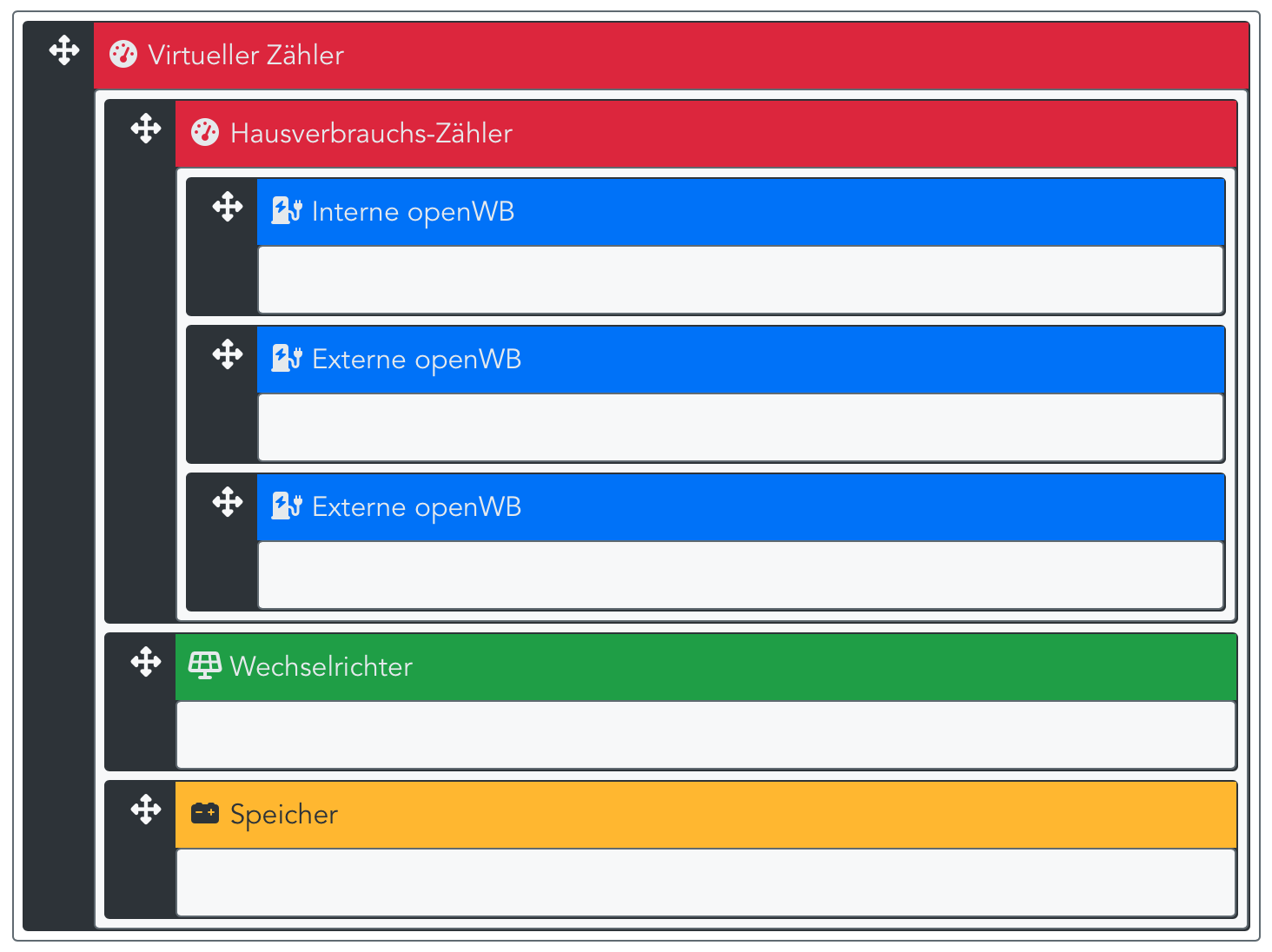Click the charging station icon of Interne openWB
The width and height of the screenshot is (1272, 952).
click(287, 211)
